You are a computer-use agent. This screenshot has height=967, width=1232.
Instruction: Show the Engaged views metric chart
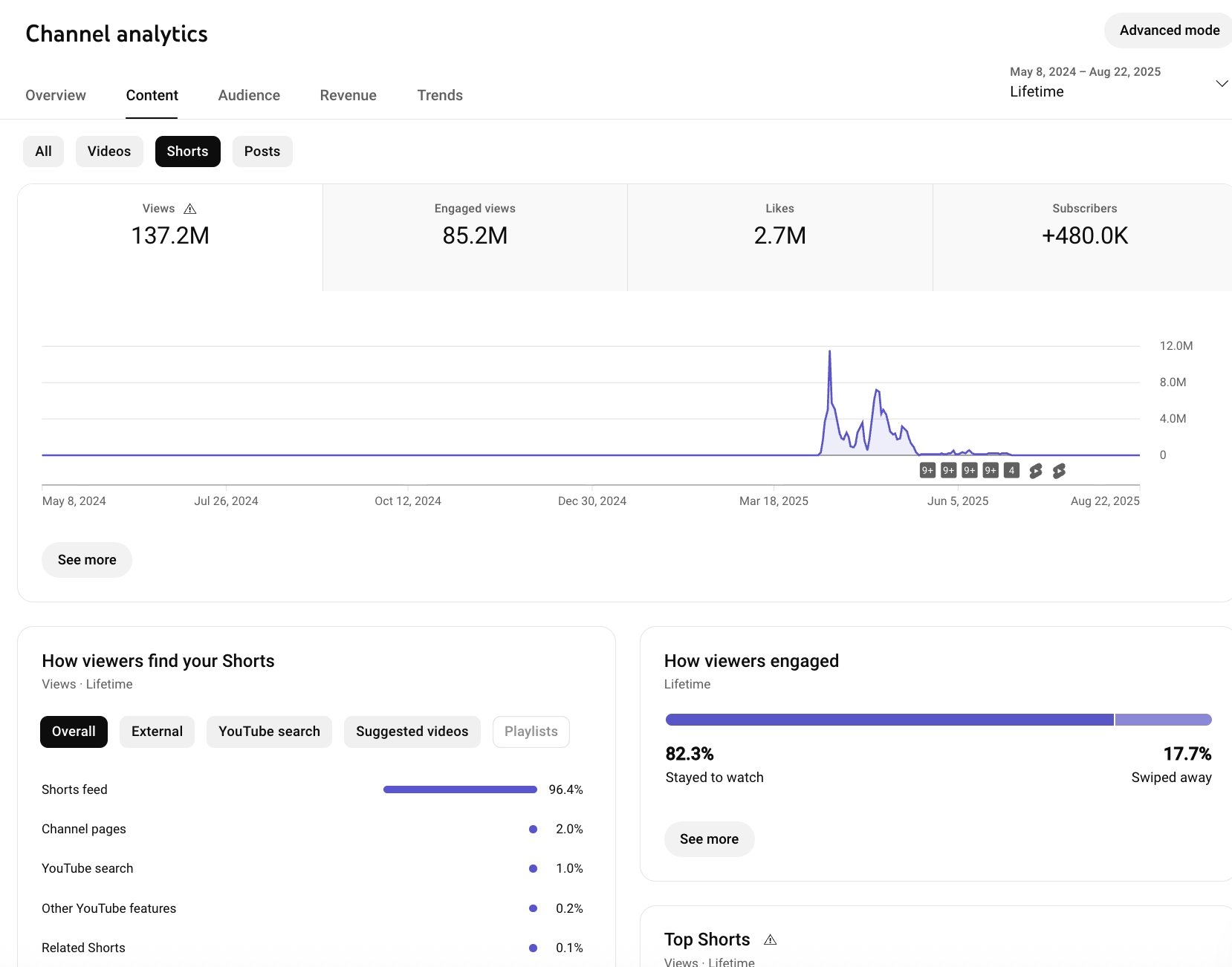(x=475, y=238)
